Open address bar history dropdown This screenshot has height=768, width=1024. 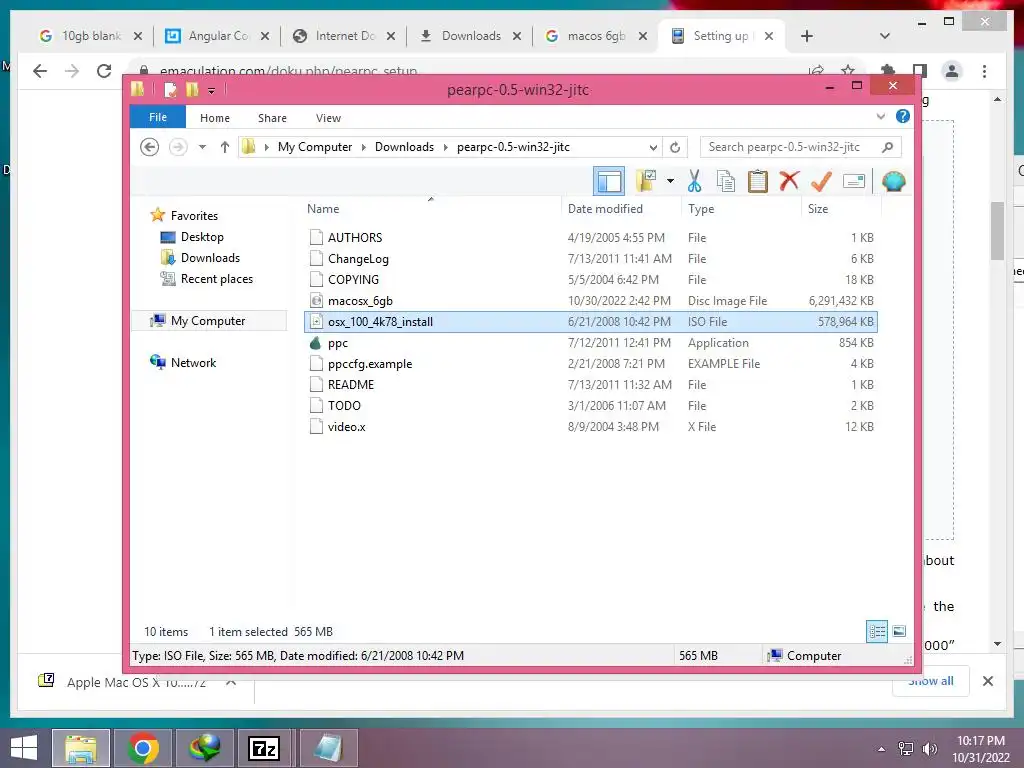652,147
